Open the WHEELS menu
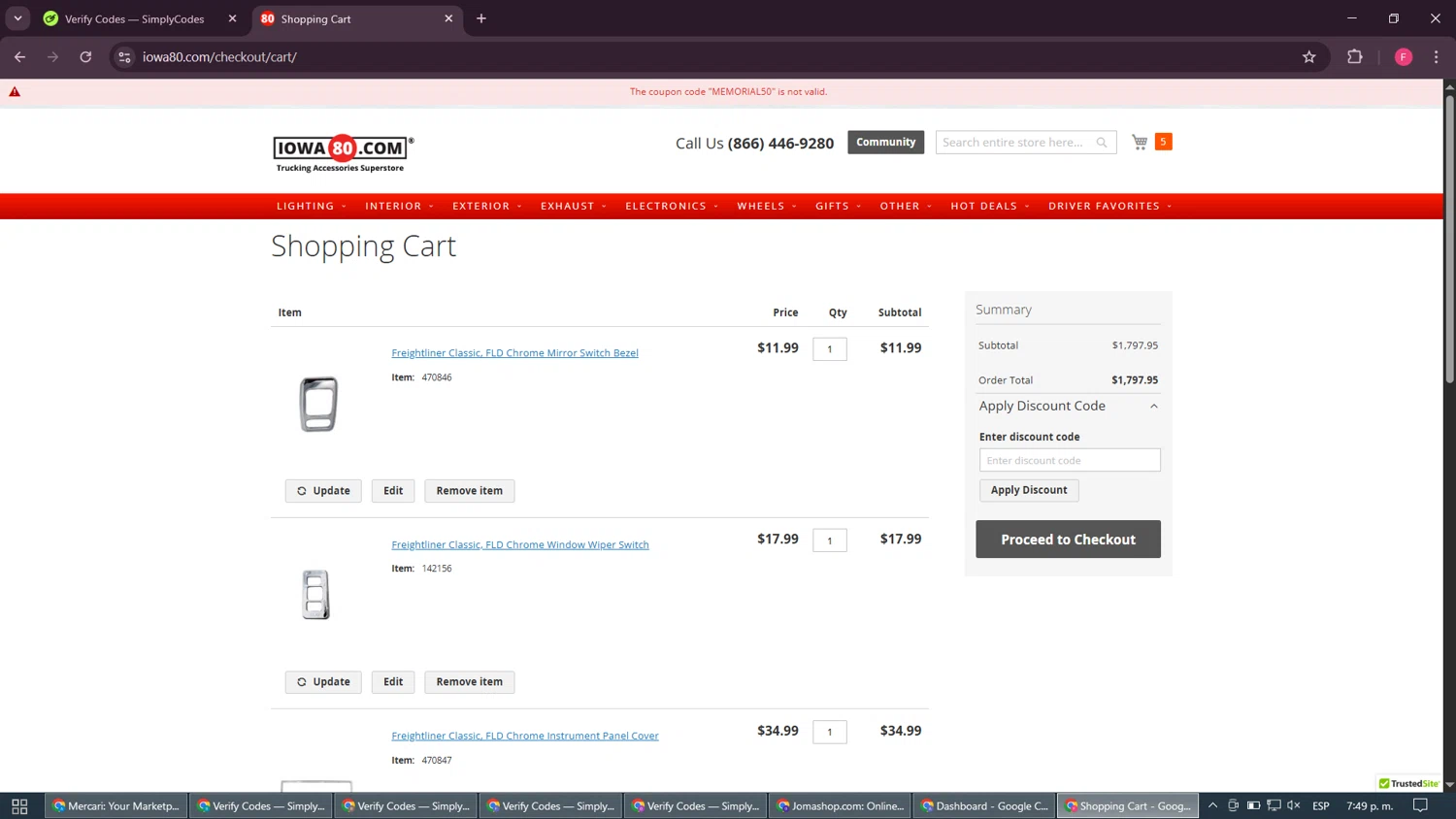 point(766,206)
